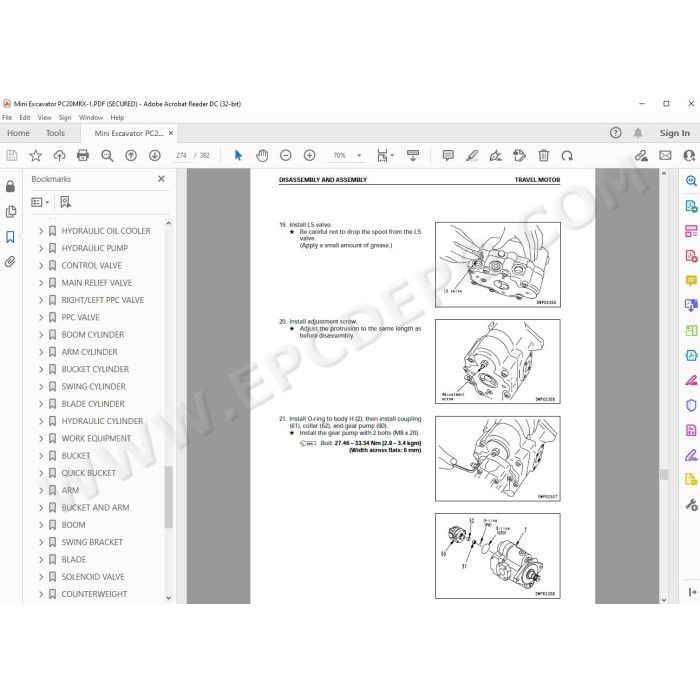The width and height of the screenshot is (700, 700).
Task: Click the Delete trash icon
Action: tap(543, 155)
